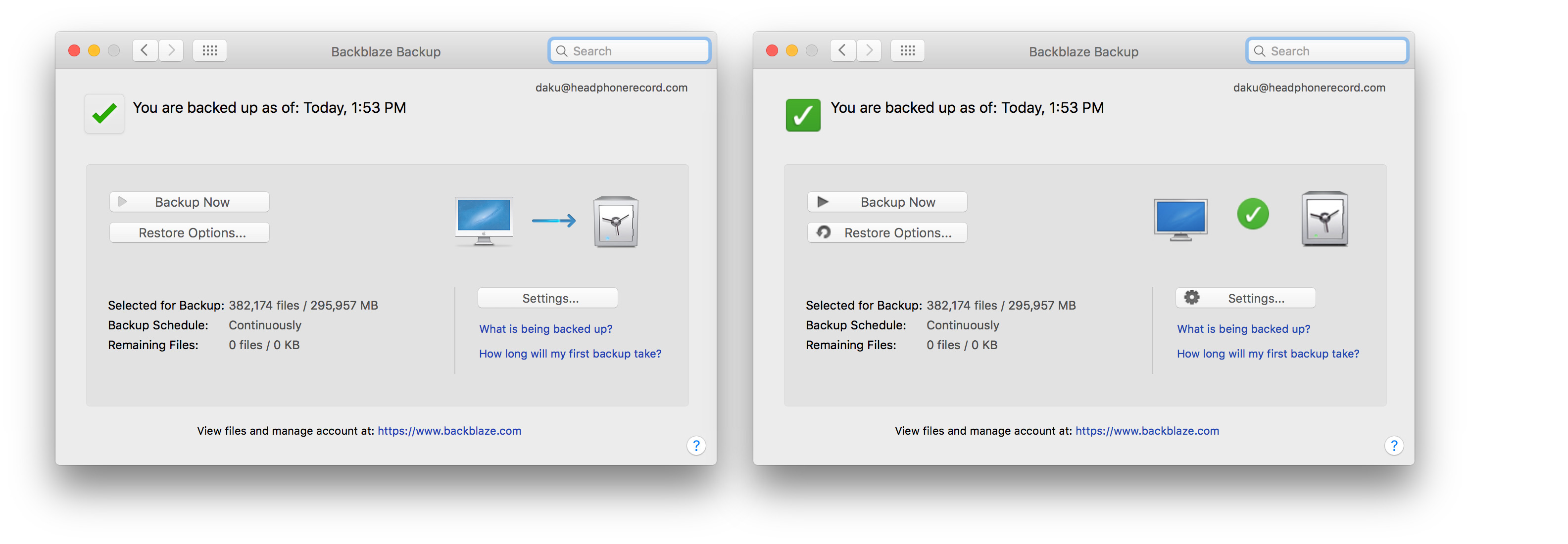Click 'What is being backed up?' in left window
1568x544 pixels.
545,328
